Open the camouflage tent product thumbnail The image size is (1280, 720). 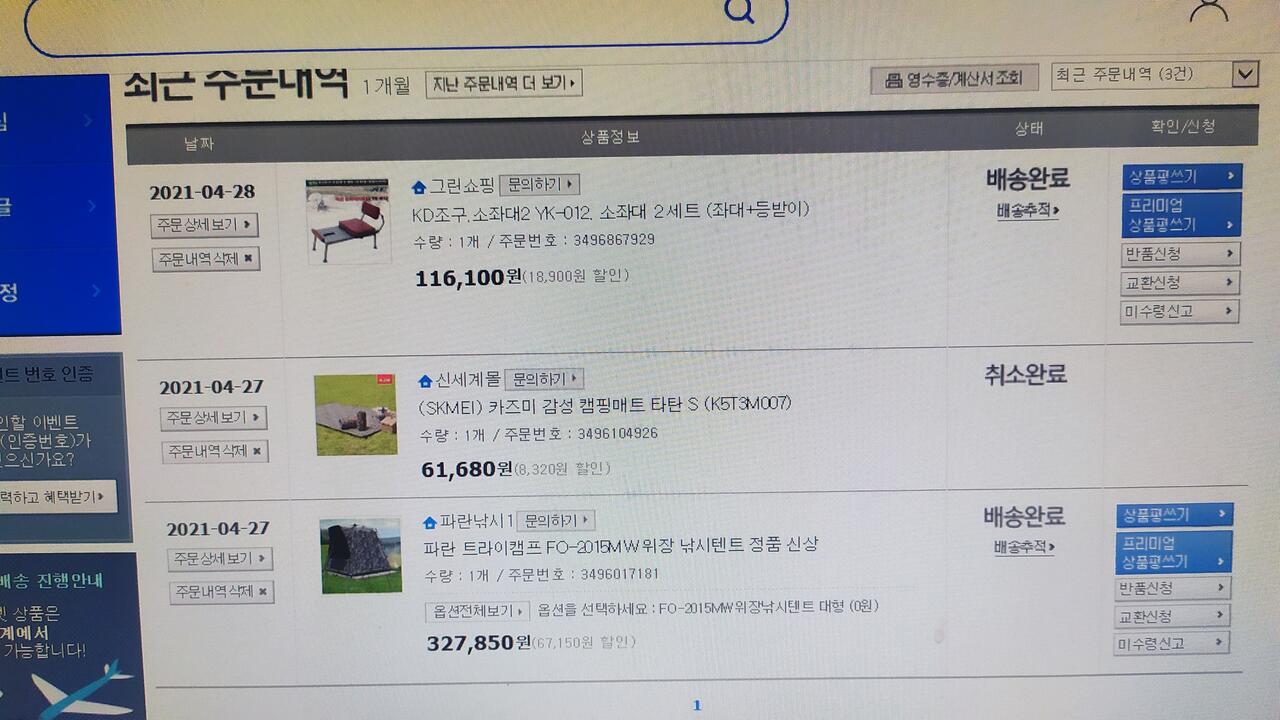coord(360,555)
